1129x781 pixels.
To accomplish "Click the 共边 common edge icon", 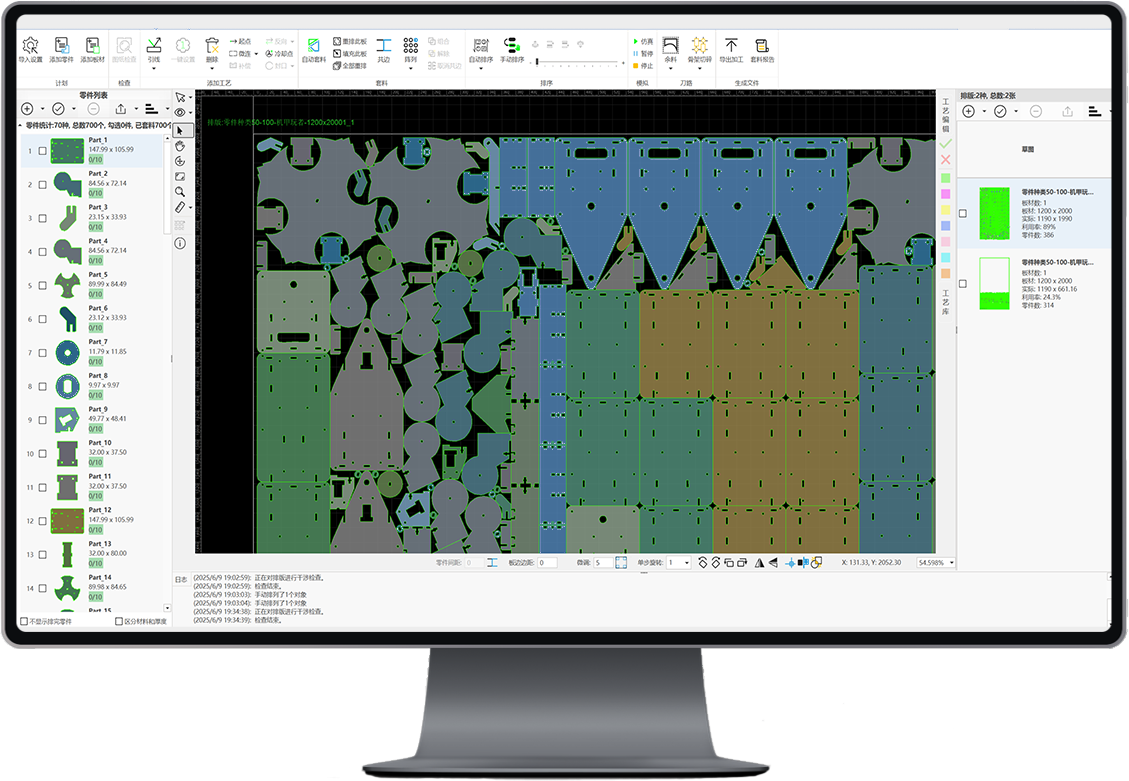I will coord(383,49).
